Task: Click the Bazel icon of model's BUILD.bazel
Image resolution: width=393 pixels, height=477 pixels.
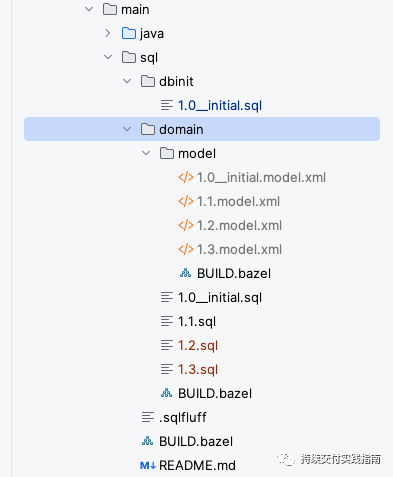Action: (186, 273)
